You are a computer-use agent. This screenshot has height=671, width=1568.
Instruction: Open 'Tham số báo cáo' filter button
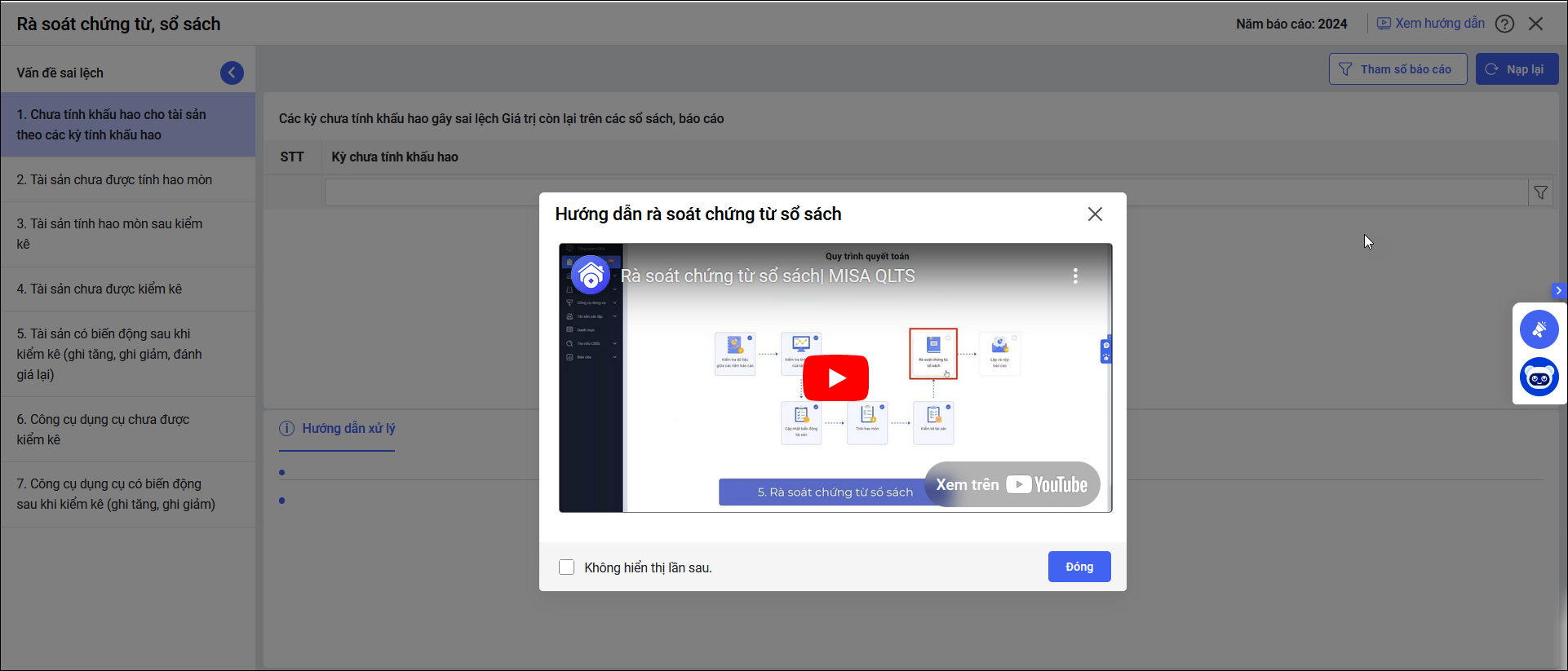point(1397,69)
